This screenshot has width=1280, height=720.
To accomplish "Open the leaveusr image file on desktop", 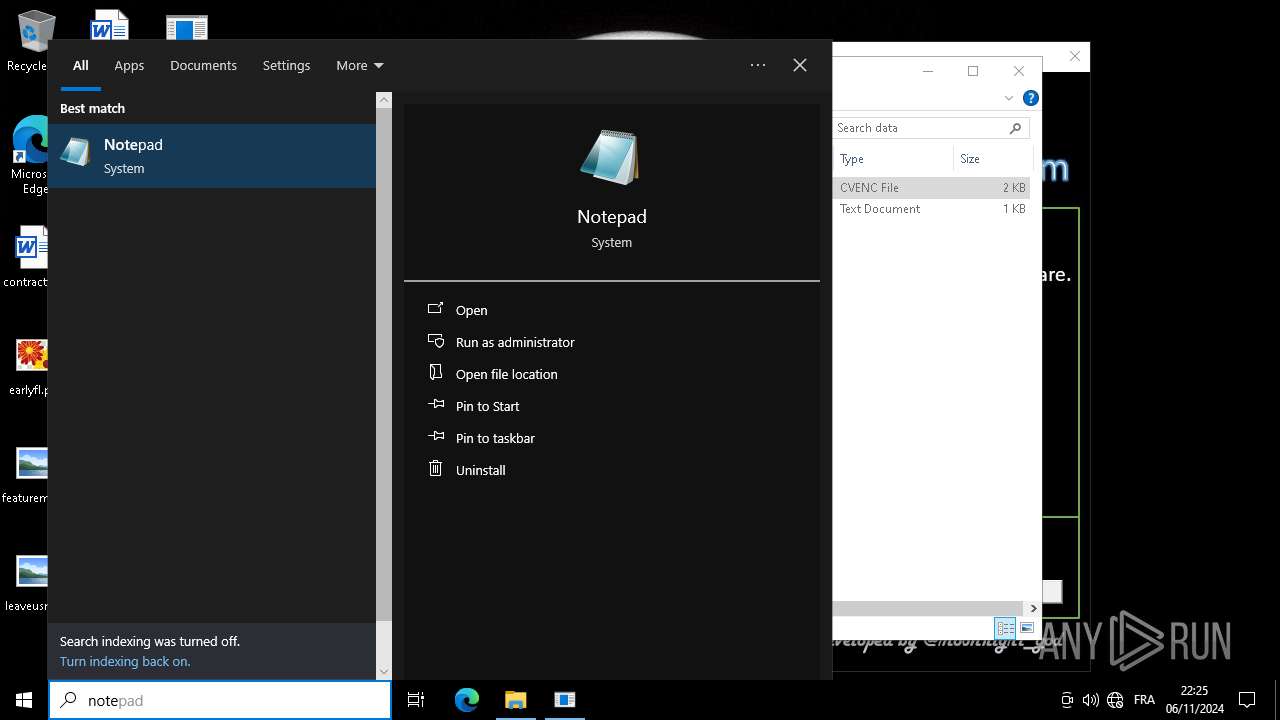I will pyautogui.click(x=30, y=583).
